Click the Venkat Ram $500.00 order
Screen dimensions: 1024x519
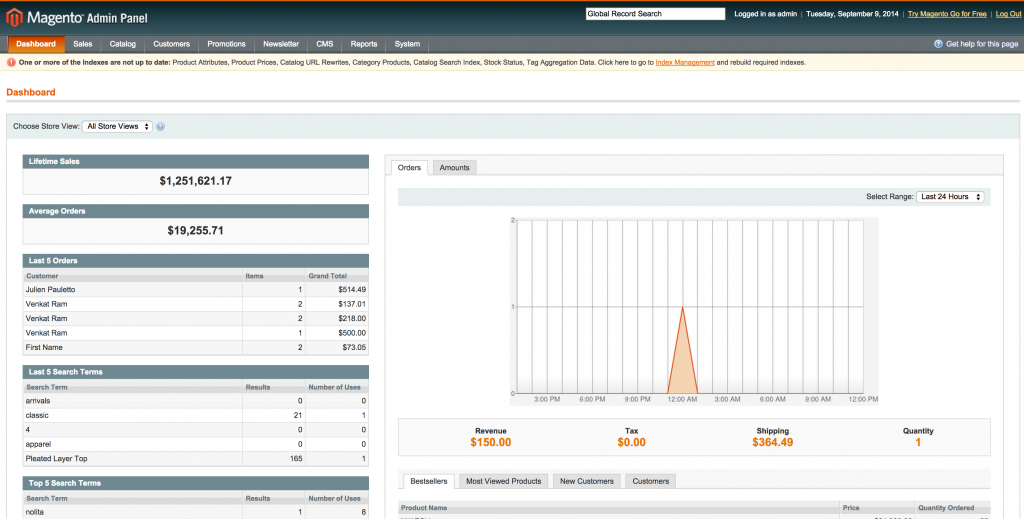point(195,332)
